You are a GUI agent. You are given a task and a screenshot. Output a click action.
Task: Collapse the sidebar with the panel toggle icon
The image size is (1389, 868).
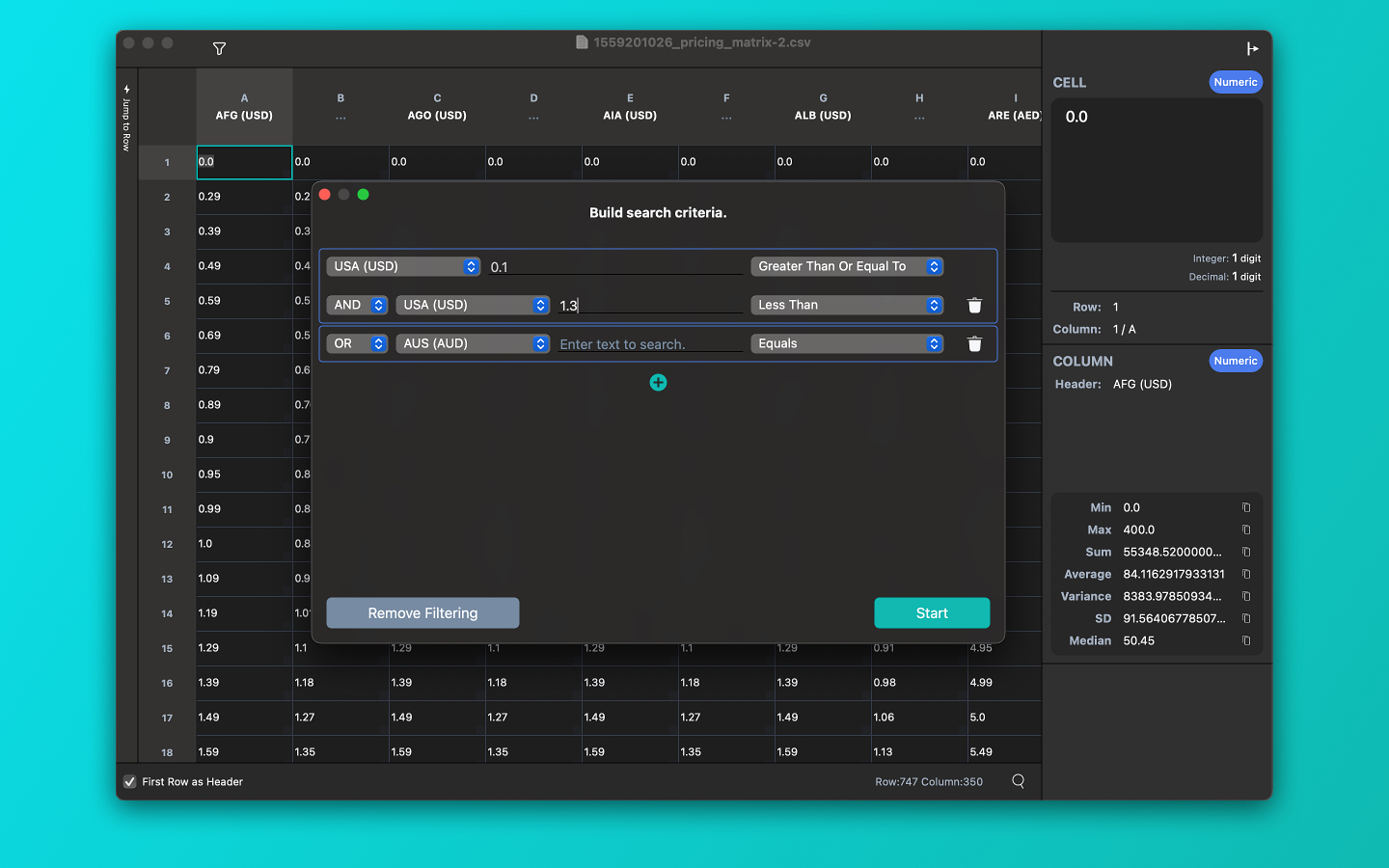(x=1252, y=48)
